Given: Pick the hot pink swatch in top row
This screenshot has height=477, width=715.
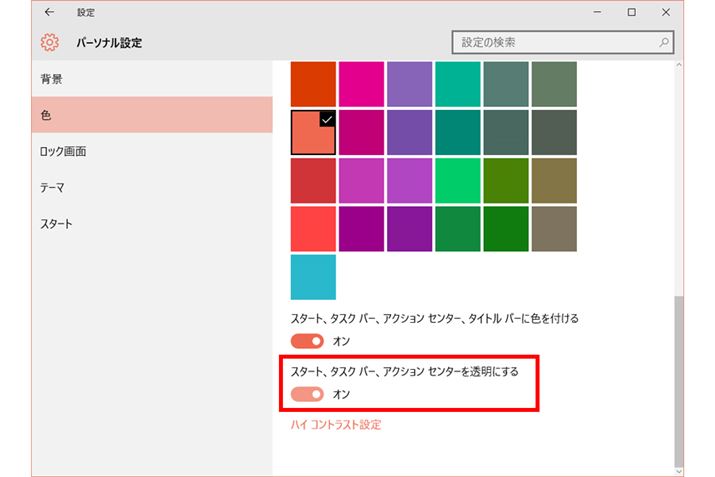Looking at the screenshot, I should pos(361,84).
